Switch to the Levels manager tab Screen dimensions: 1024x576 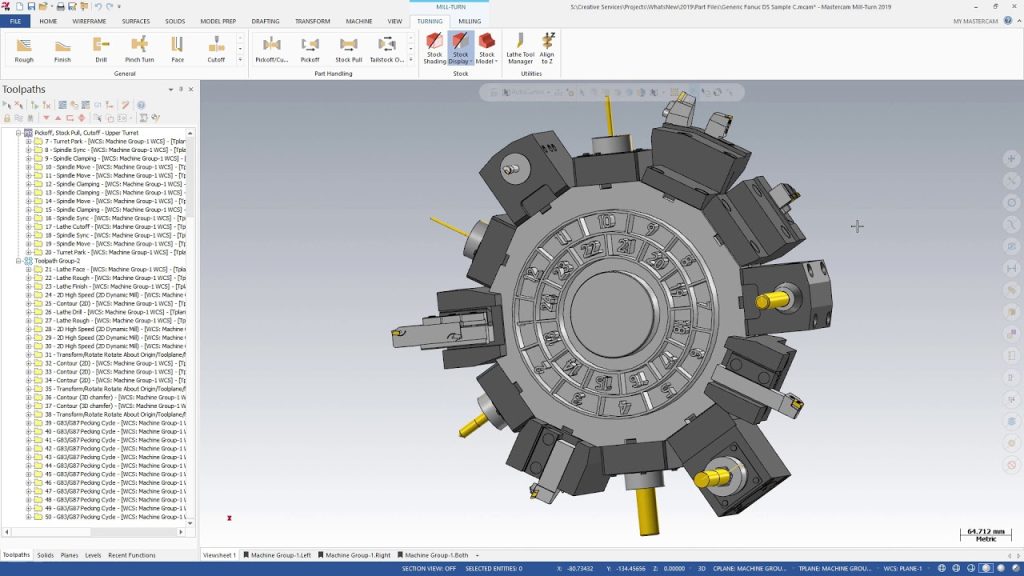point(93,555)
